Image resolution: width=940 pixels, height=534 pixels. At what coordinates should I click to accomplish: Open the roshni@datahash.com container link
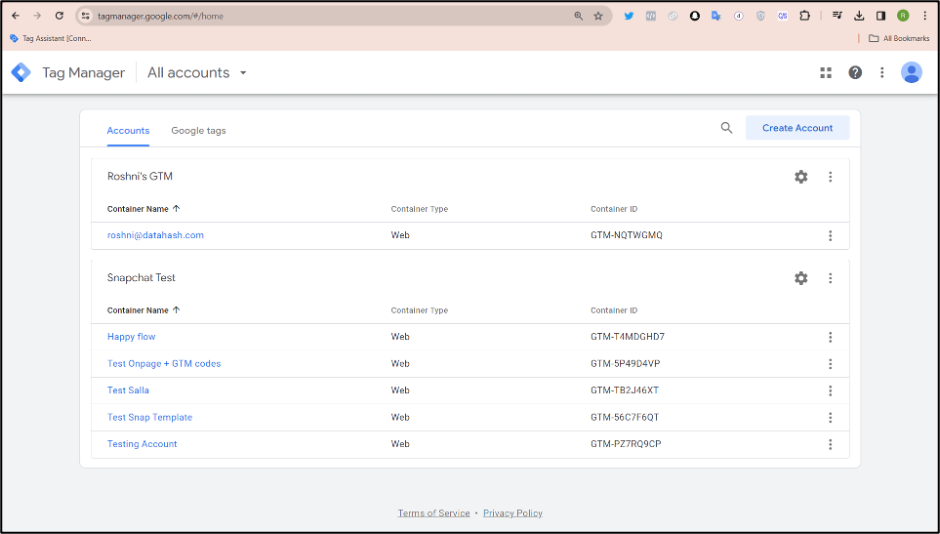tap(155, 235)
